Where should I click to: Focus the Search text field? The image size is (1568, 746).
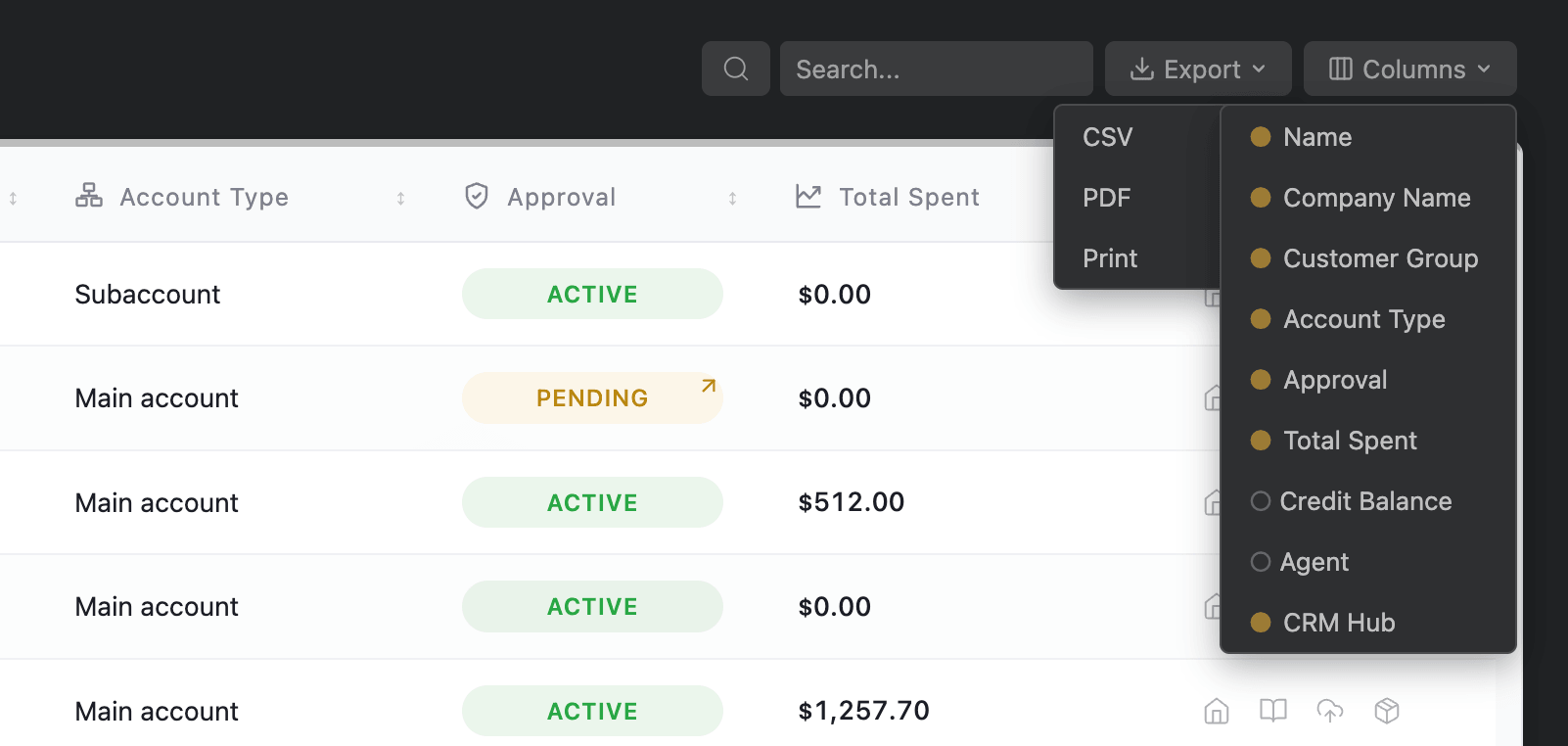pyautogui.click(x=937, y=69)
